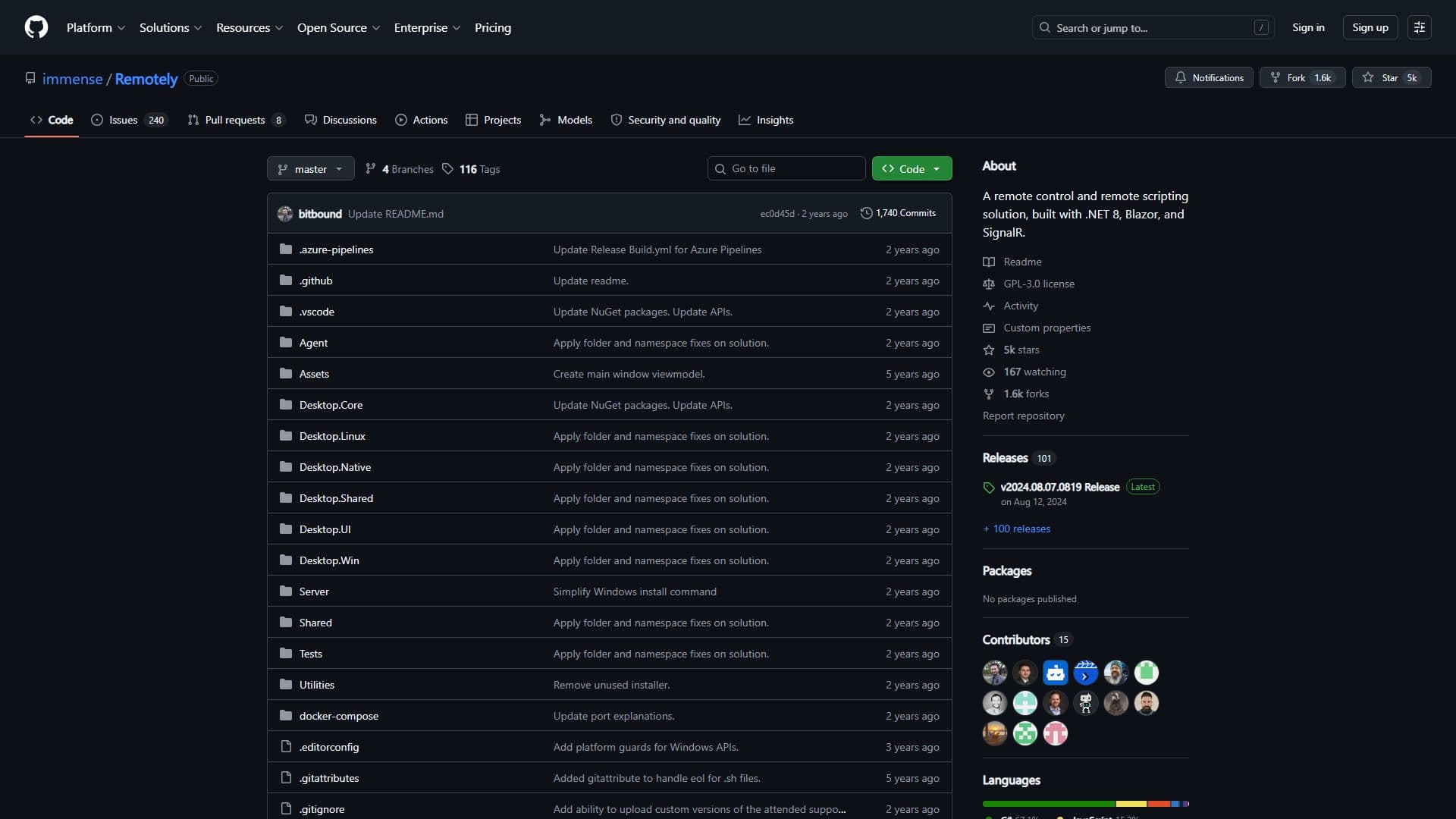Image resolution: width=1456 pixels, height=819 pixels.
Task: Click the Server folder icon
Action: click(286, 591)
